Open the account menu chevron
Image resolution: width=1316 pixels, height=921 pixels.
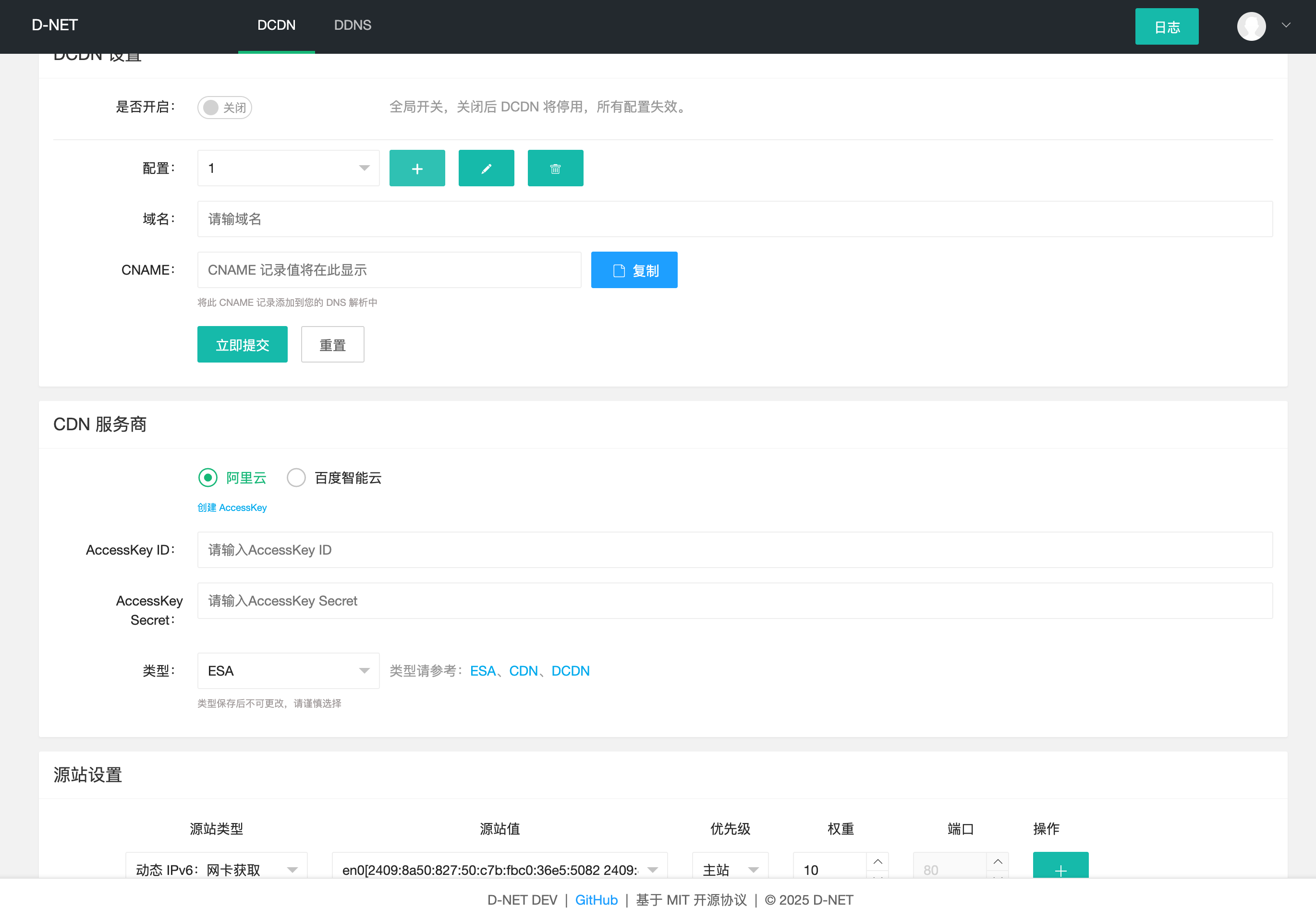pyautogui.click(x=1286, y=25)
